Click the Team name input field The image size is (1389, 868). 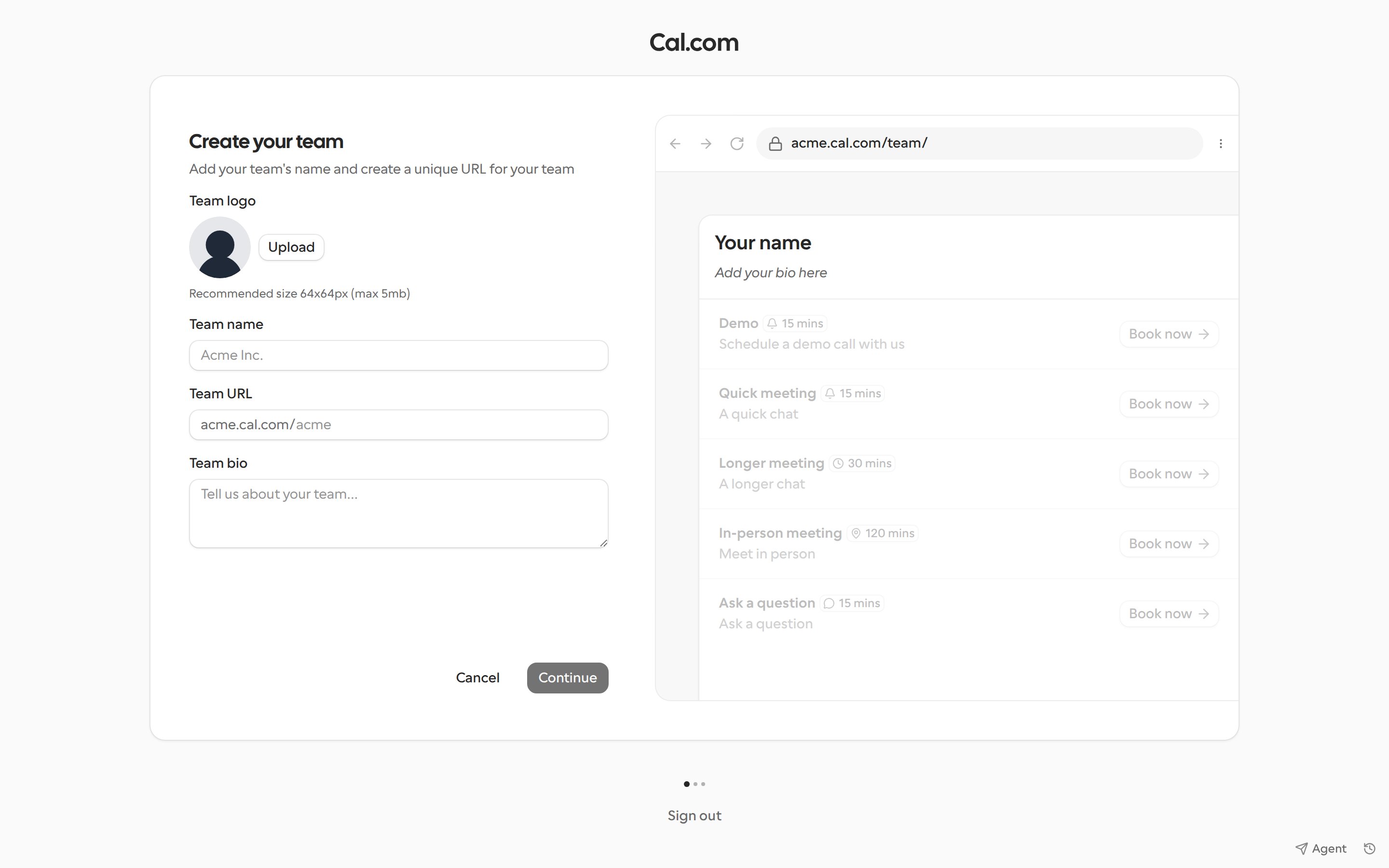pyautogui.click(x=399, y=355)
